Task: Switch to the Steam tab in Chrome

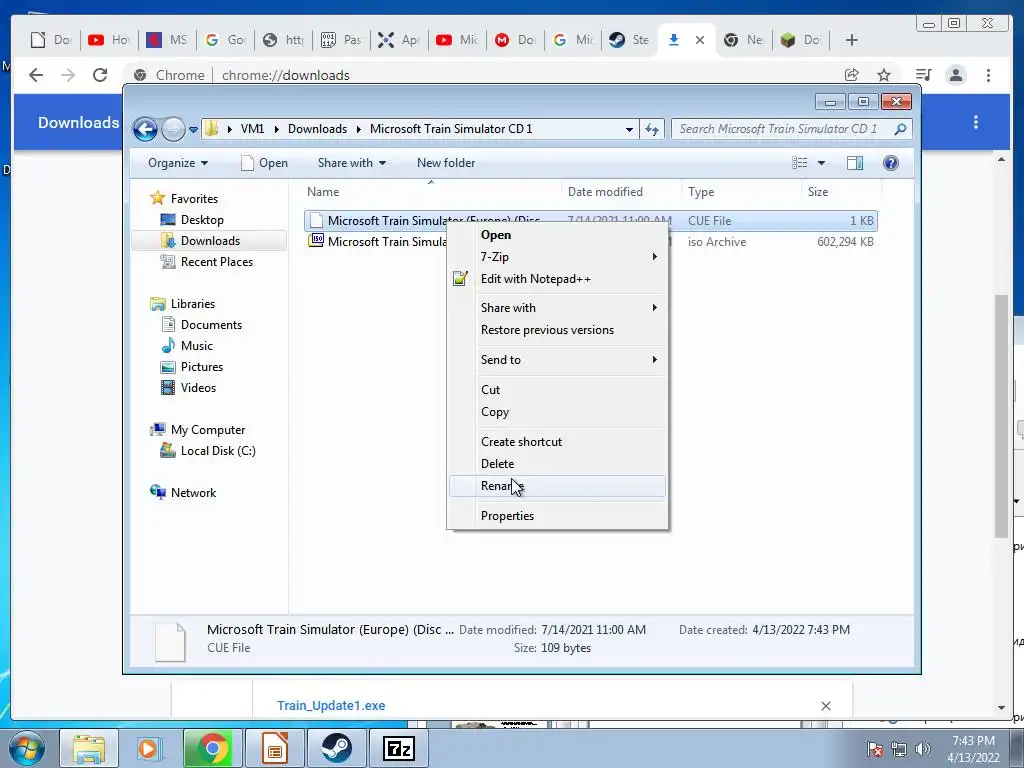Action: click(629, 40)
